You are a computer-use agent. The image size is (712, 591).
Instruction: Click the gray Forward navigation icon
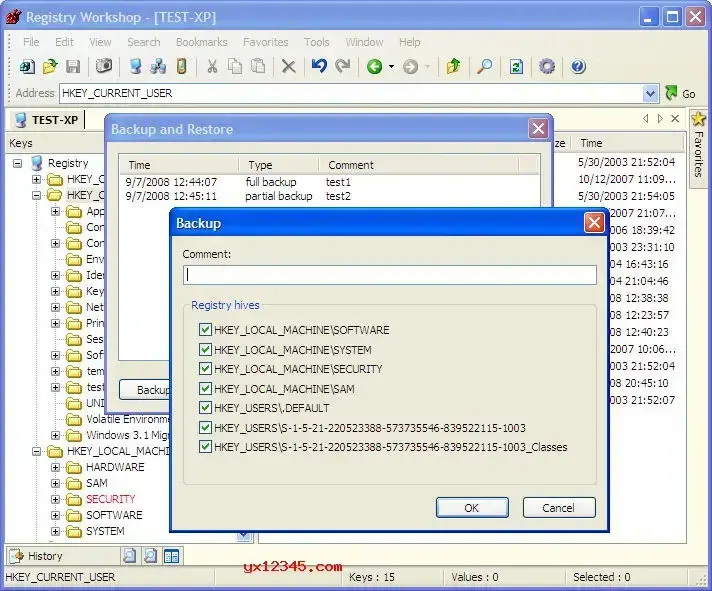point(410,67)
